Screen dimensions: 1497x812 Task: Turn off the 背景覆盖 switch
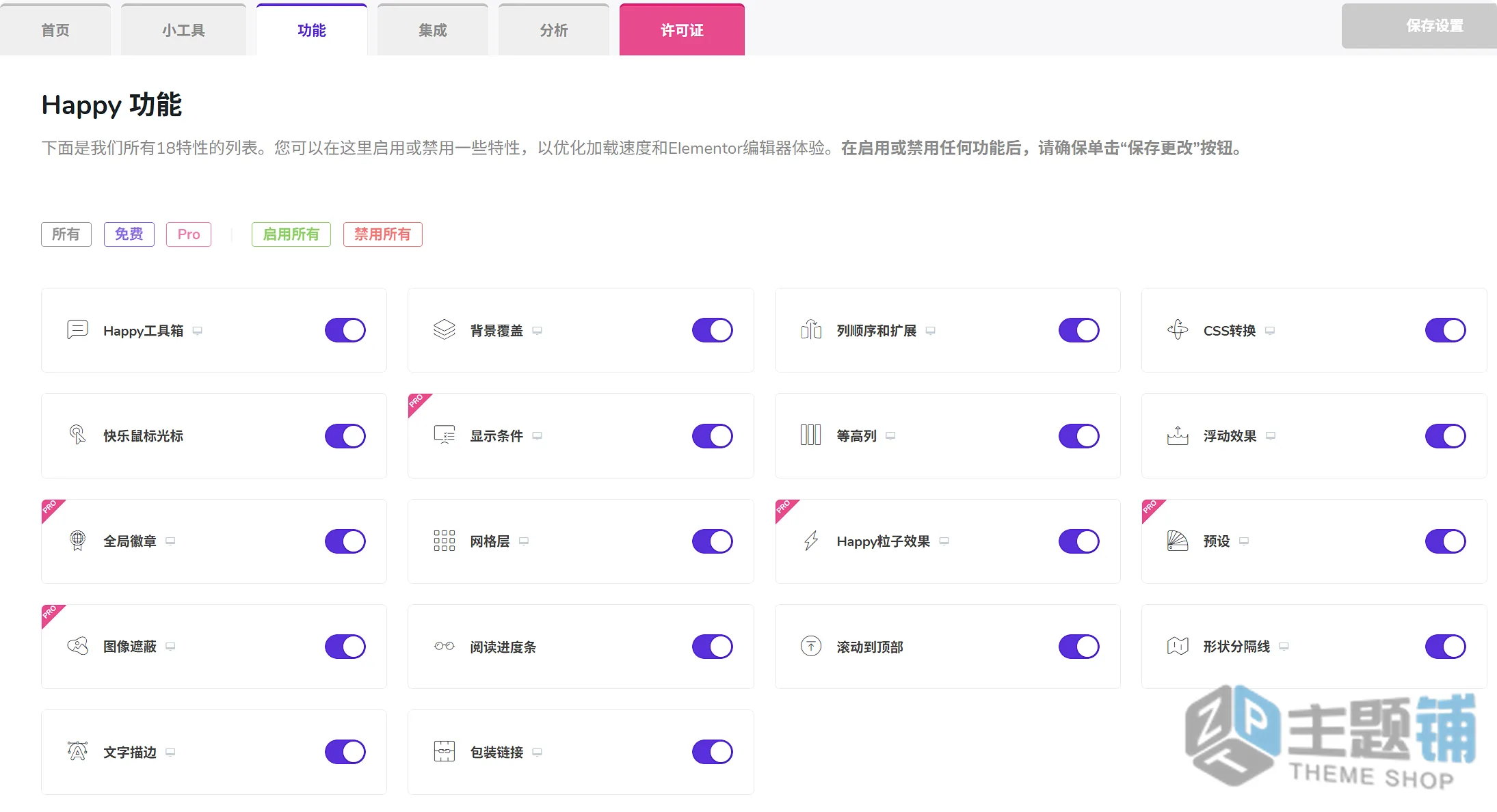pos(712,330)
